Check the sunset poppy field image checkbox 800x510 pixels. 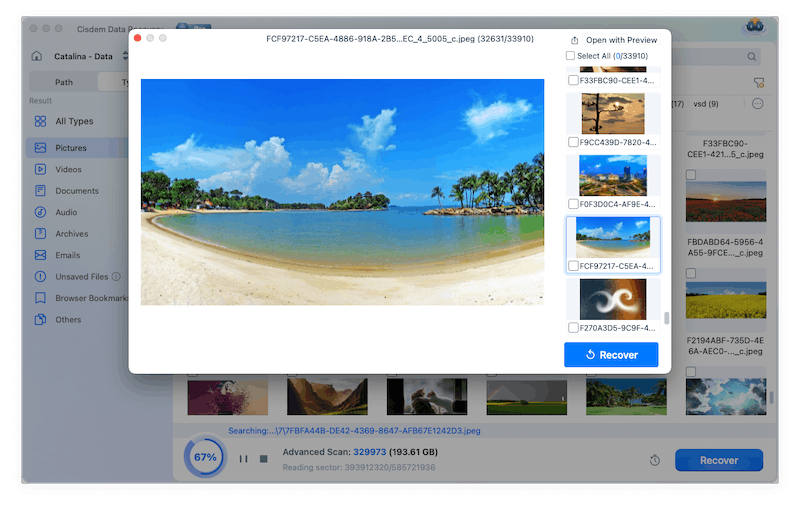click(691, 175)
